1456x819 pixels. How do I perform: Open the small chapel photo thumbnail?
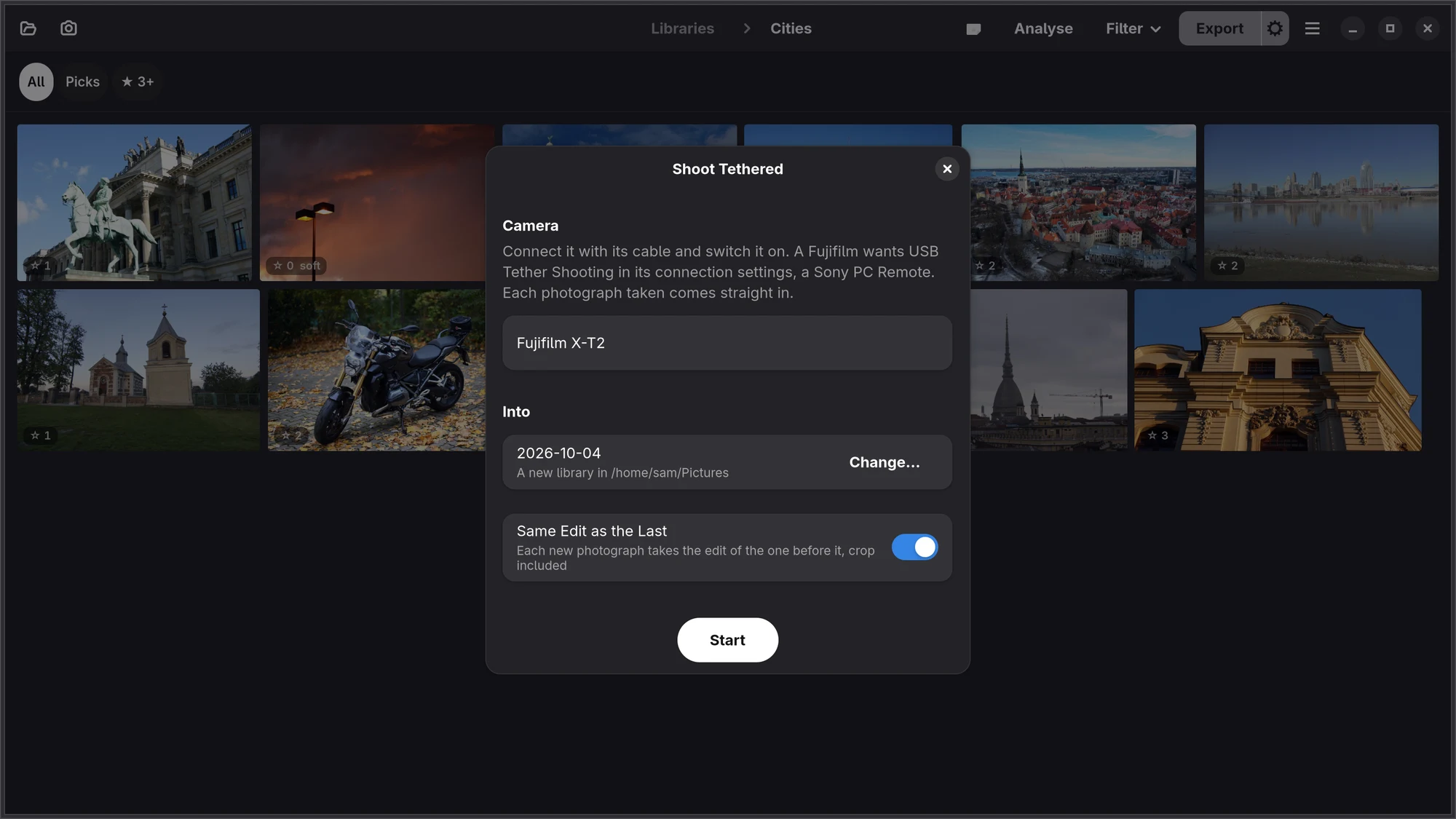(x=138, y=370)
